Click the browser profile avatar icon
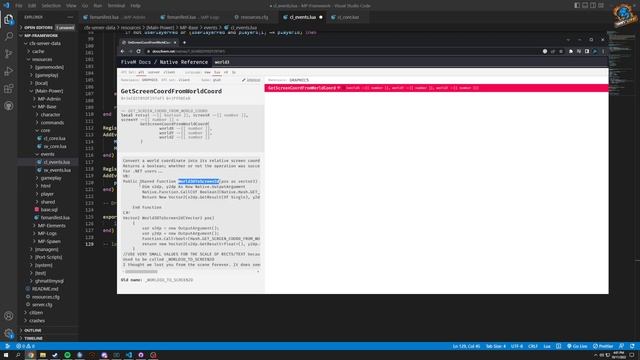Screen dimensions: 640x360 coord(595,51)
